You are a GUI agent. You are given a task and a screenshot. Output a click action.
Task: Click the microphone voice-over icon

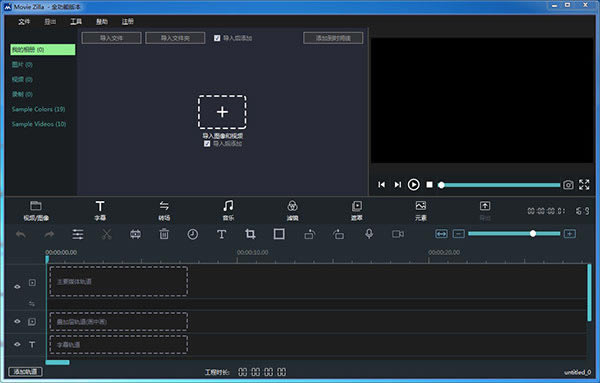click(x=369, y=234)
